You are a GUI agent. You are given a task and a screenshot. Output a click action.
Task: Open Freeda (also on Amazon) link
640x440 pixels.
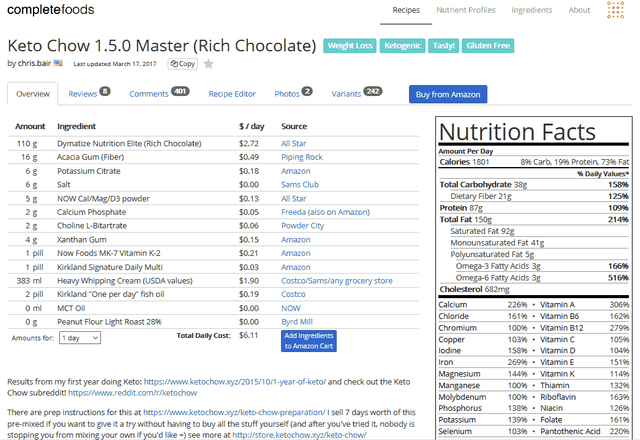[x=325, y=212]
